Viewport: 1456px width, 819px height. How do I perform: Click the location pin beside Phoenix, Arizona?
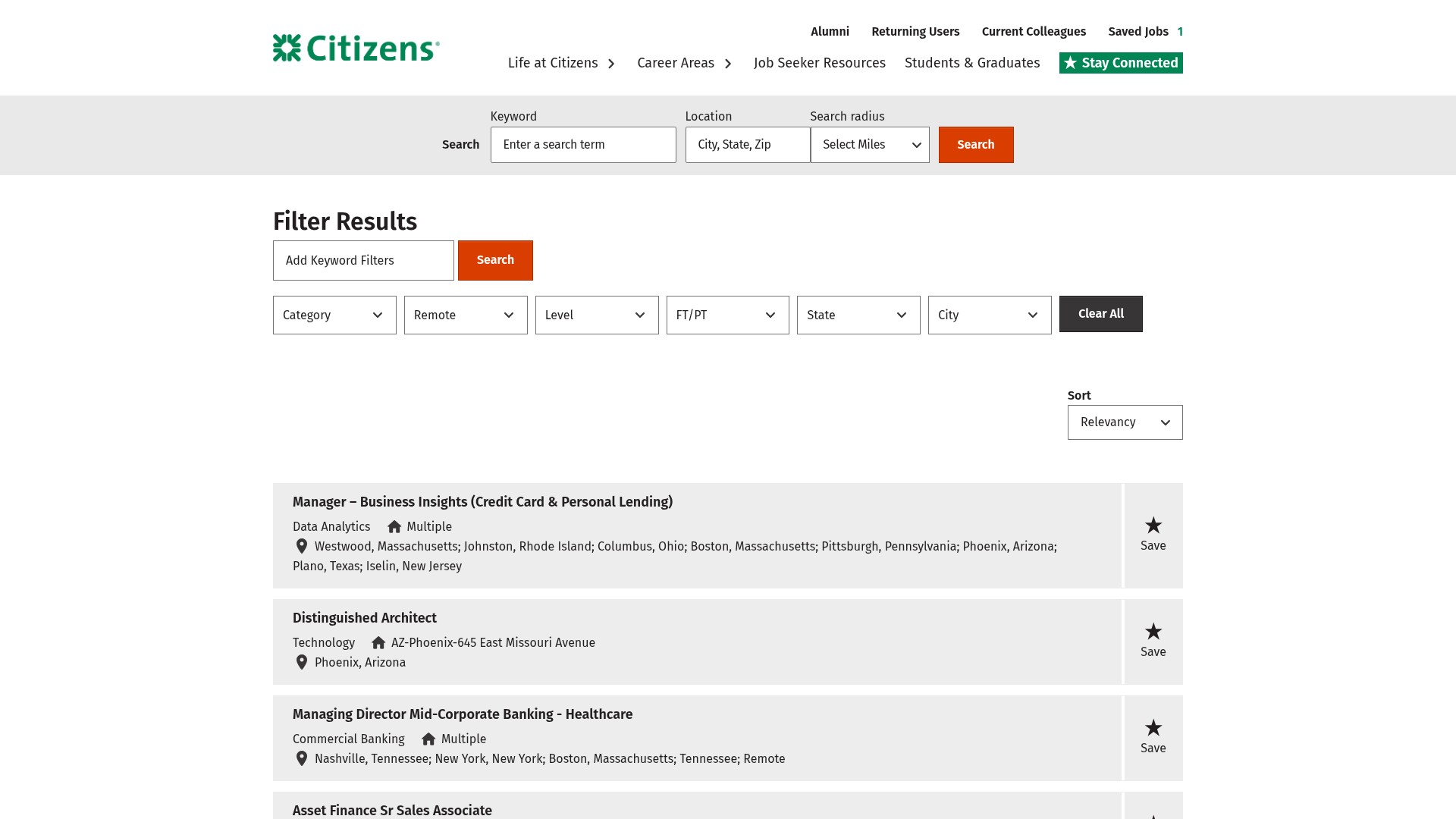tap(302, 663)
